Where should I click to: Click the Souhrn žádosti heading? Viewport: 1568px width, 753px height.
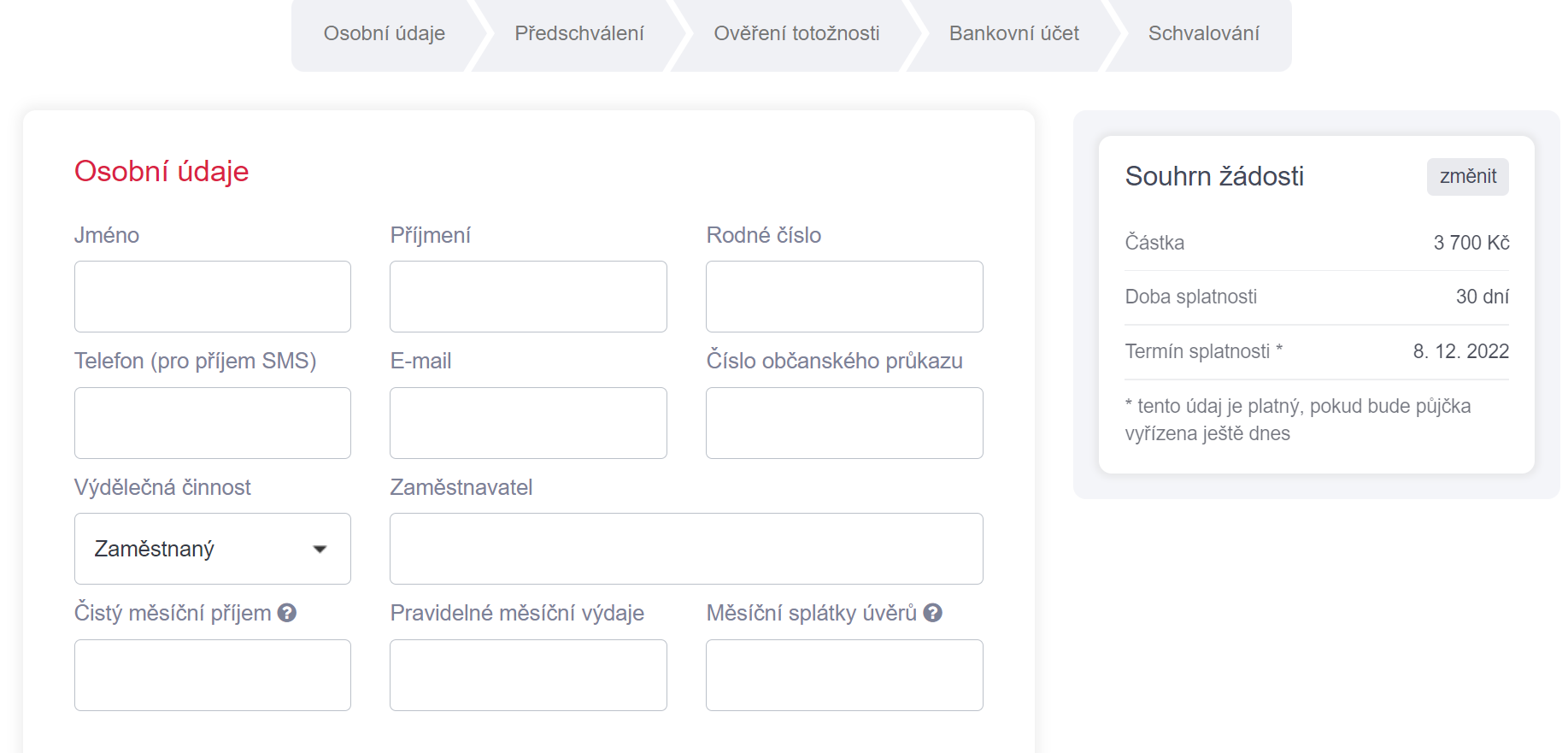(x=1214, y=176)
